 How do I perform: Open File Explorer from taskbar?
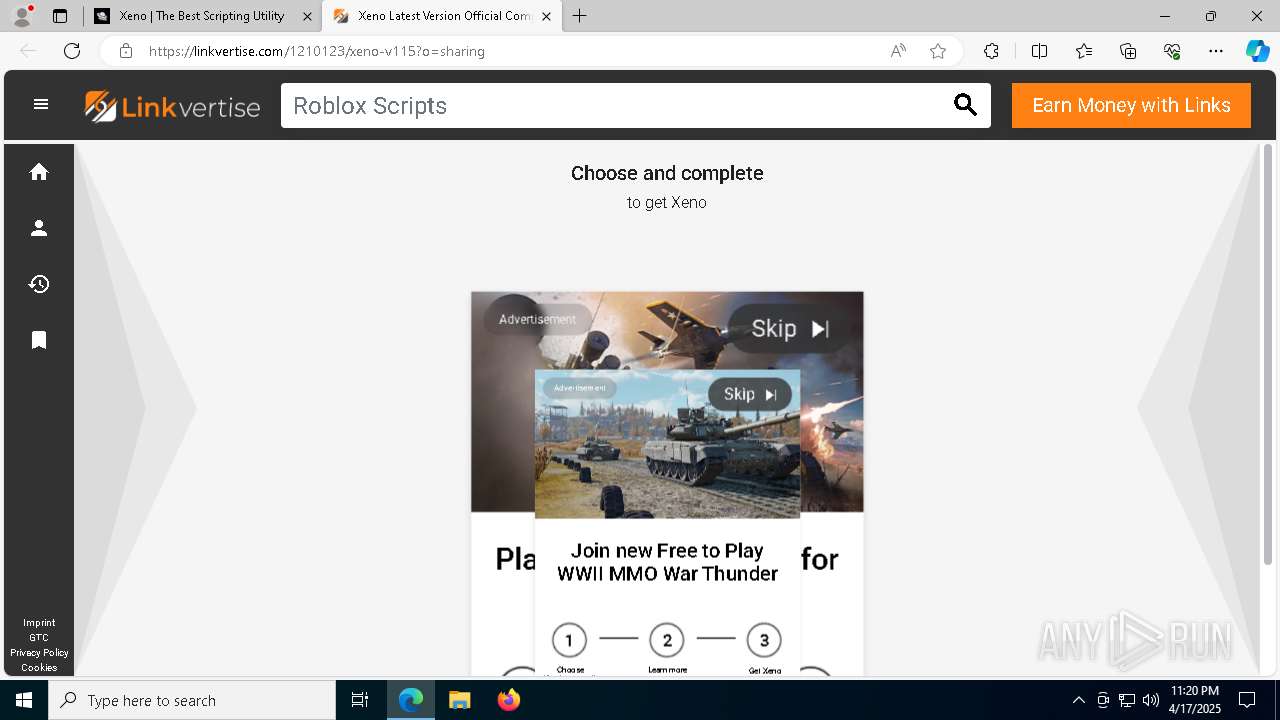459,700
